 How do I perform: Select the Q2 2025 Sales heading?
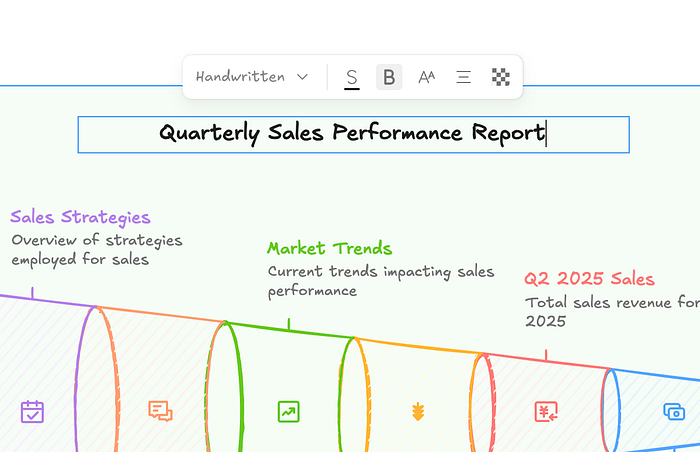[x=589, y=279]
